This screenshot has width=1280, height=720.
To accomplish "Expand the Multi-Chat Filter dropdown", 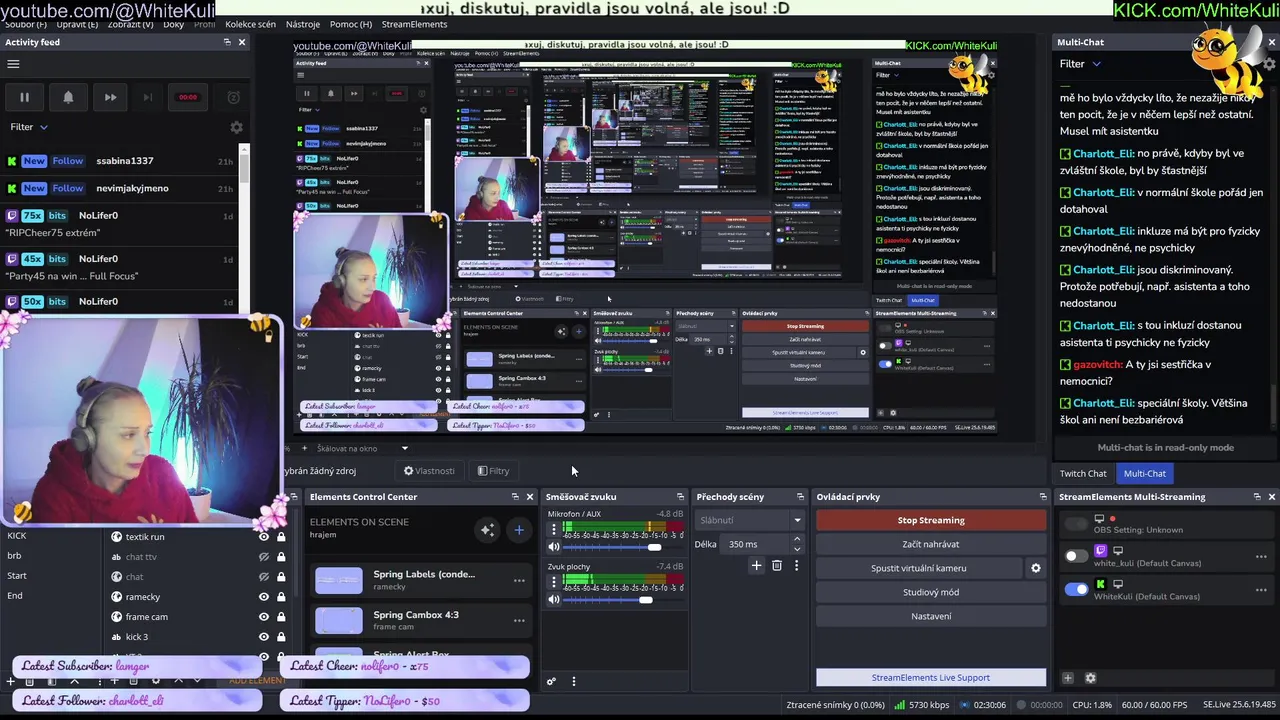I will pos(1080,64).
